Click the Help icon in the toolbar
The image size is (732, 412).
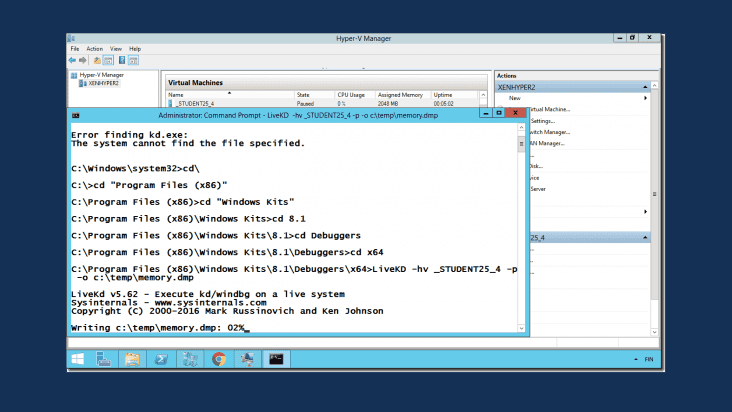pos(122,60)
